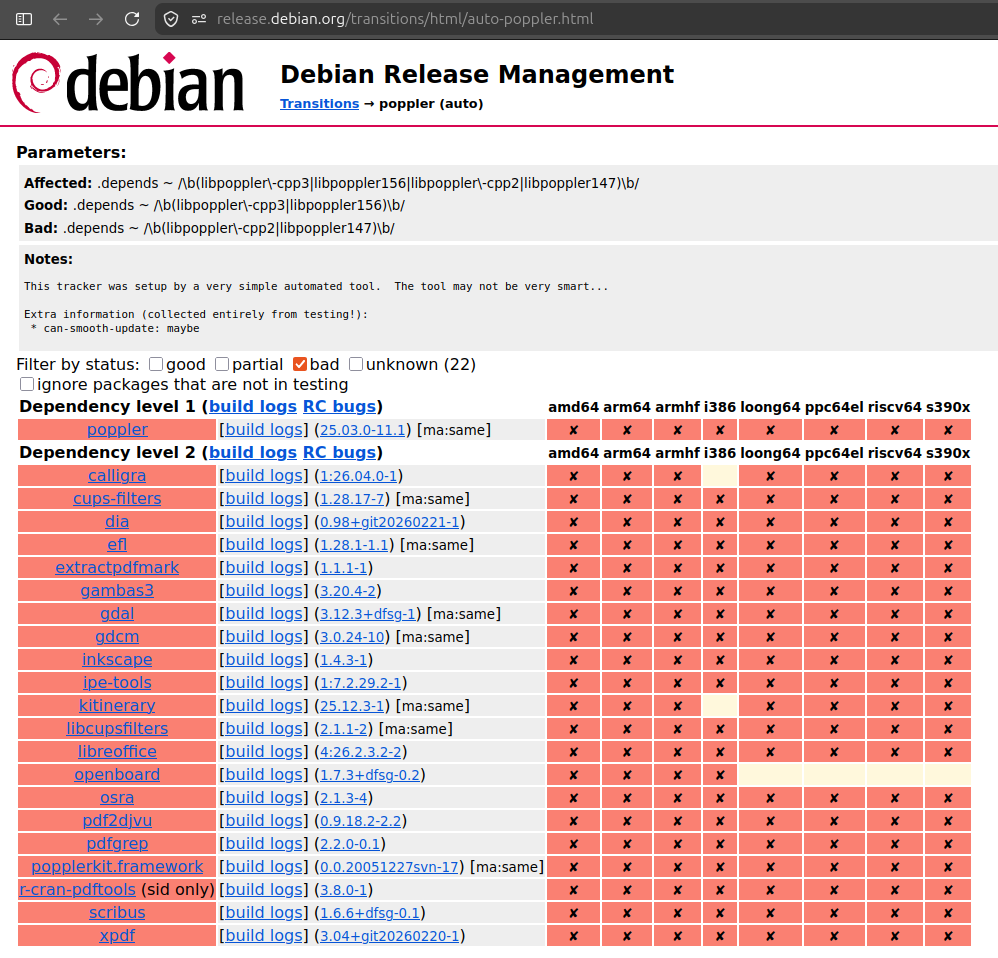Open the Transitions breadcrumb link
998x958 pixels.
pos(320,104)
